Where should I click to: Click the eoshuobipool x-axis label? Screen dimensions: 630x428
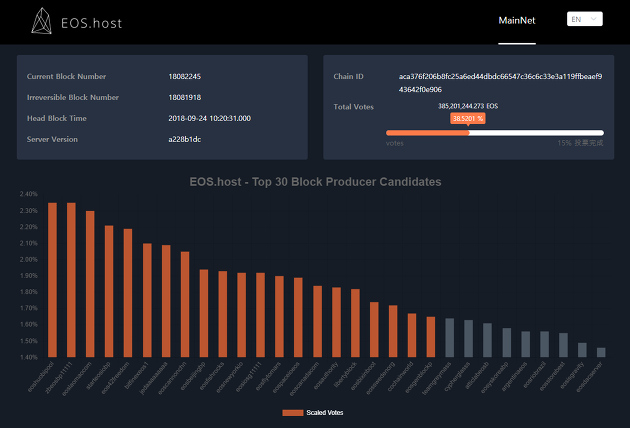(41, 377)
